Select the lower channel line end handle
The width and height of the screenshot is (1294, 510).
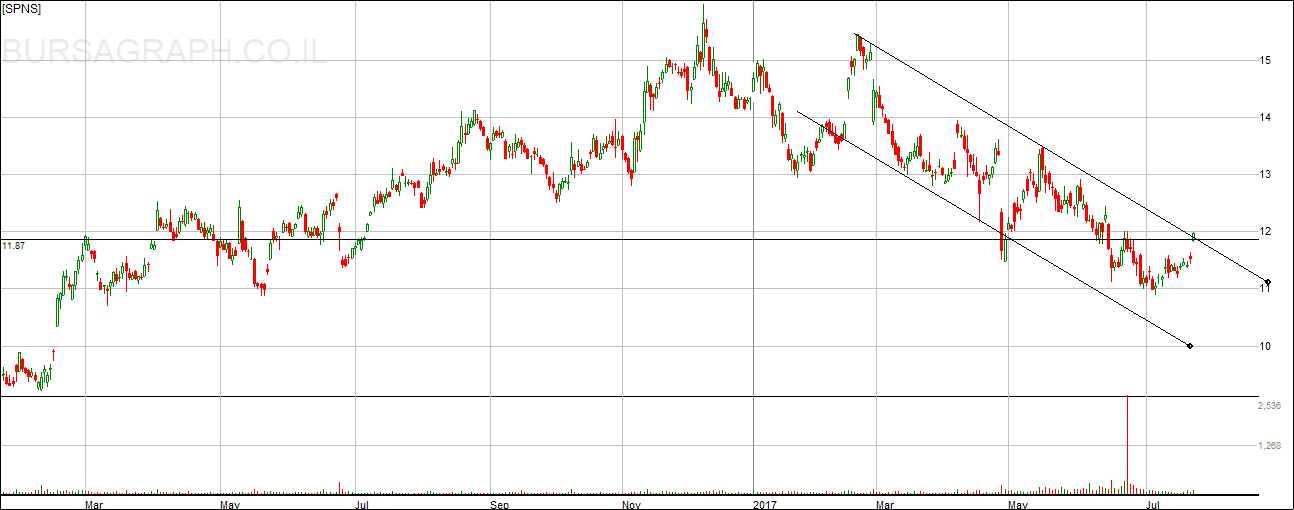coord(1189,346)
